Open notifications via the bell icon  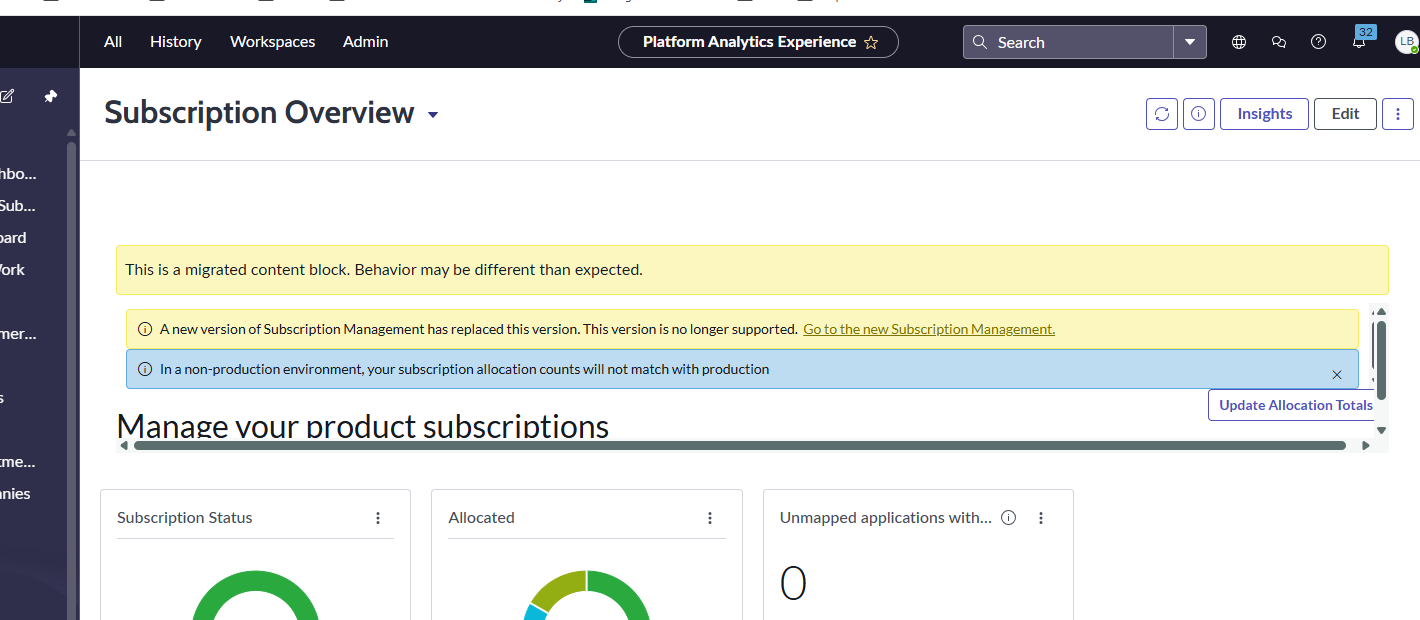(x=1358, y=42)
